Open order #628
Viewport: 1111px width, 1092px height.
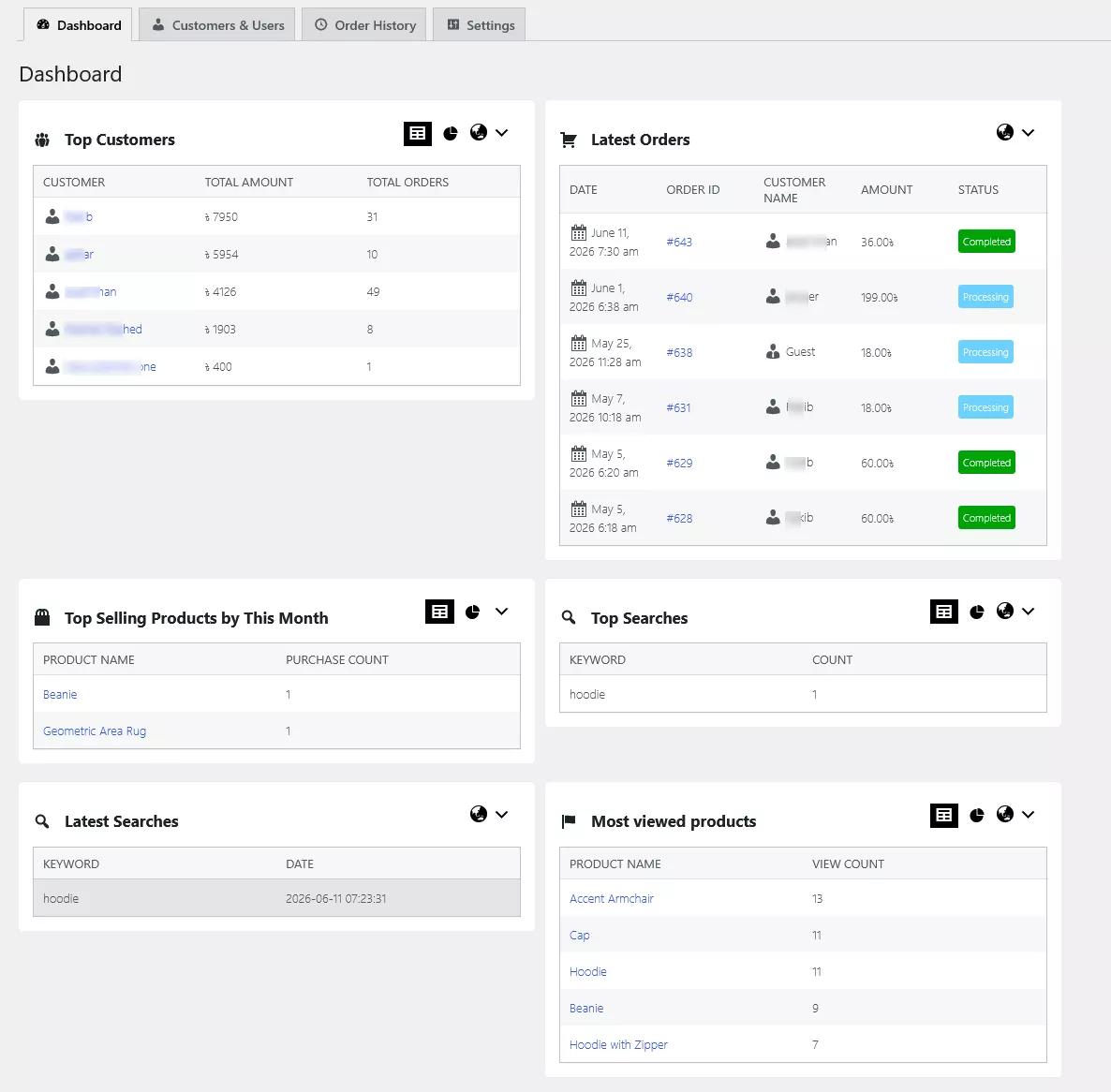(x=679, y=519)
